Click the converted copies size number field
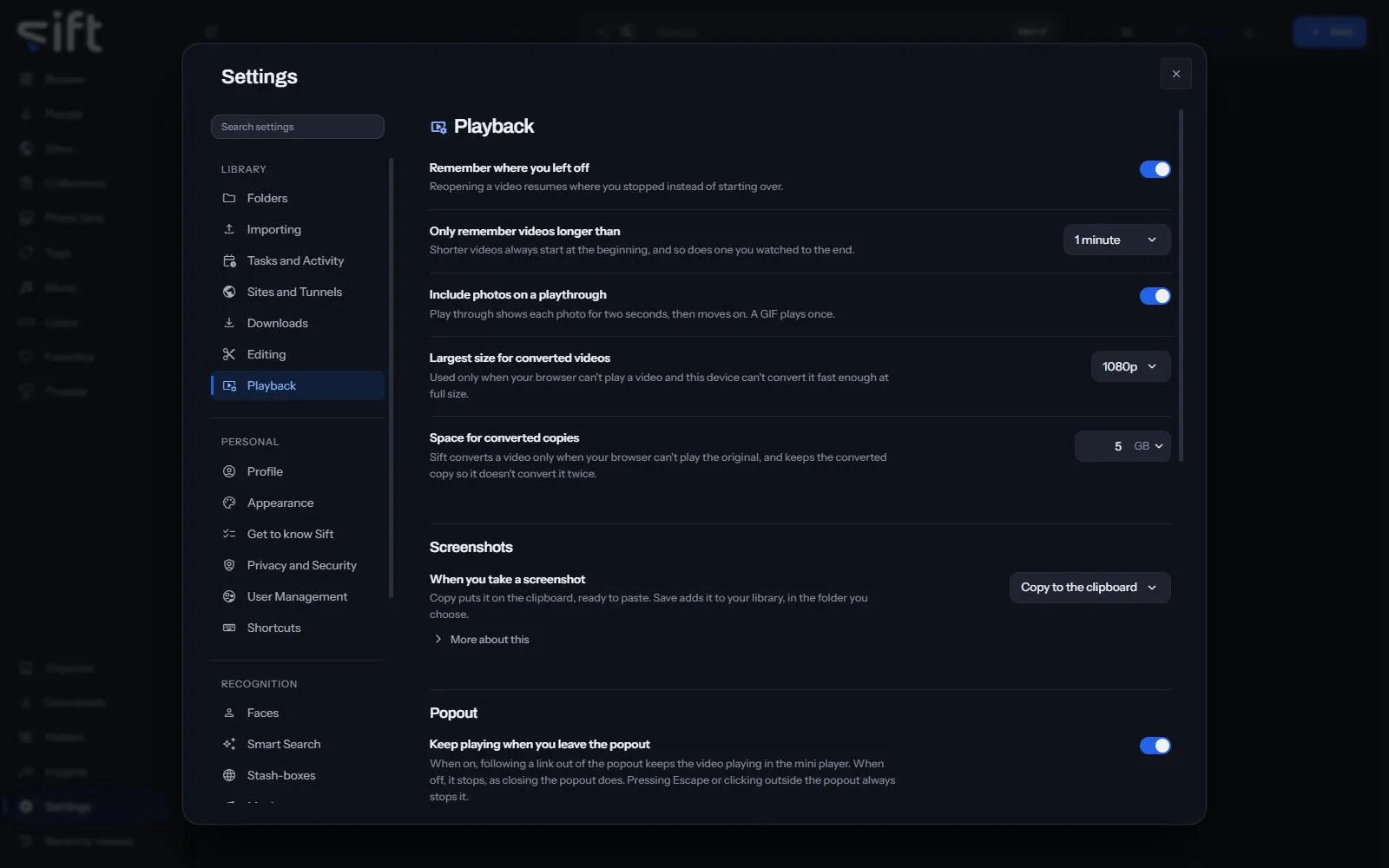The width and height of the screenshot is (1389, 868). tap(1103, 446)
